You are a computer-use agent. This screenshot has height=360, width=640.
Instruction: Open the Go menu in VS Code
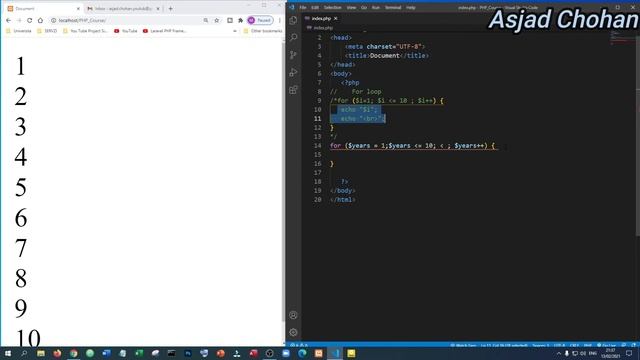coord(364,7)
